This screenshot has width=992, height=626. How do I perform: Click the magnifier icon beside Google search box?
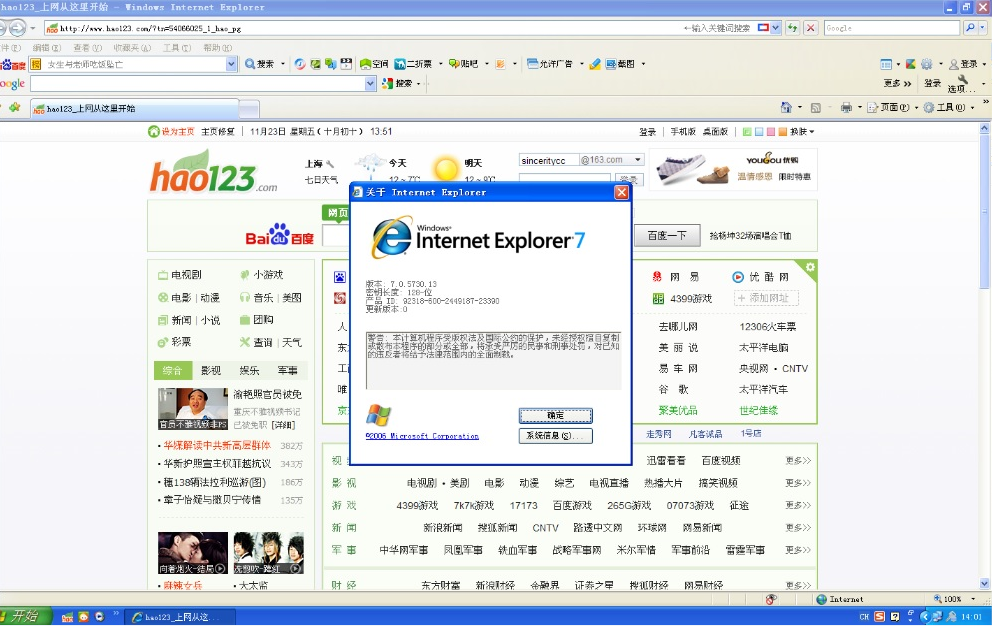969,28
